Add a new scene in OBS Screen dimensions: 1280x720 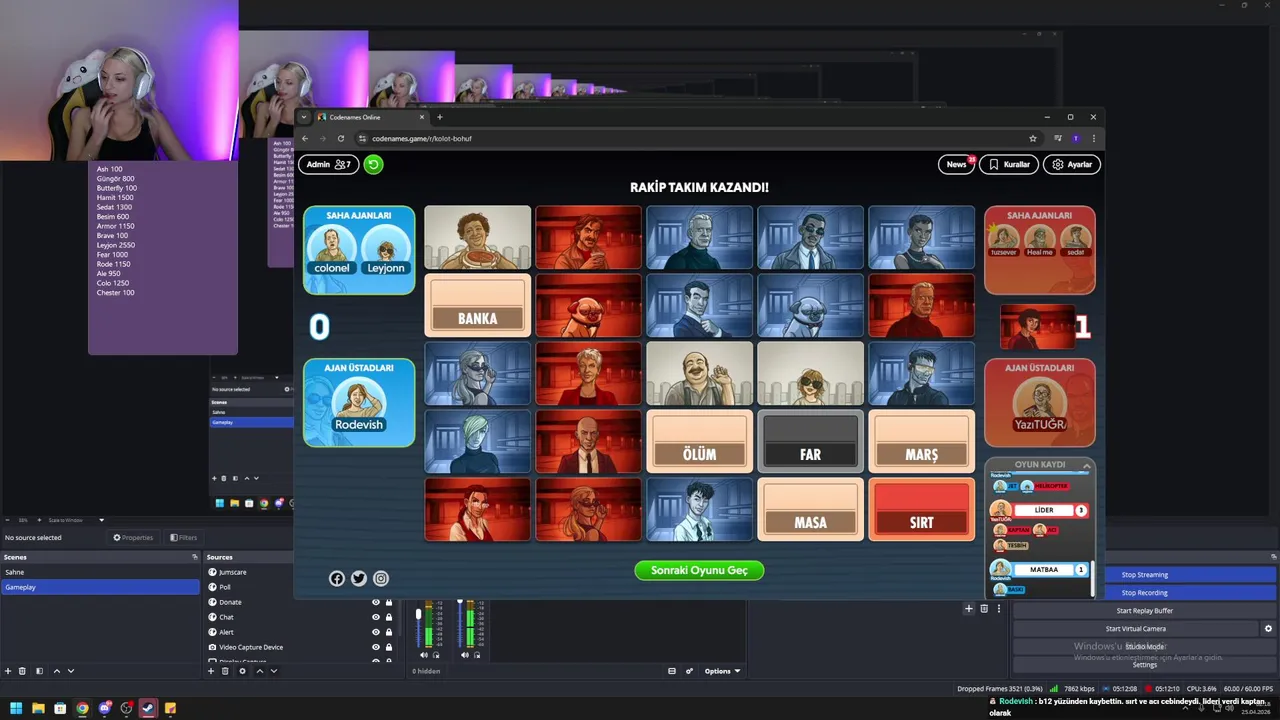coord(8,671)
